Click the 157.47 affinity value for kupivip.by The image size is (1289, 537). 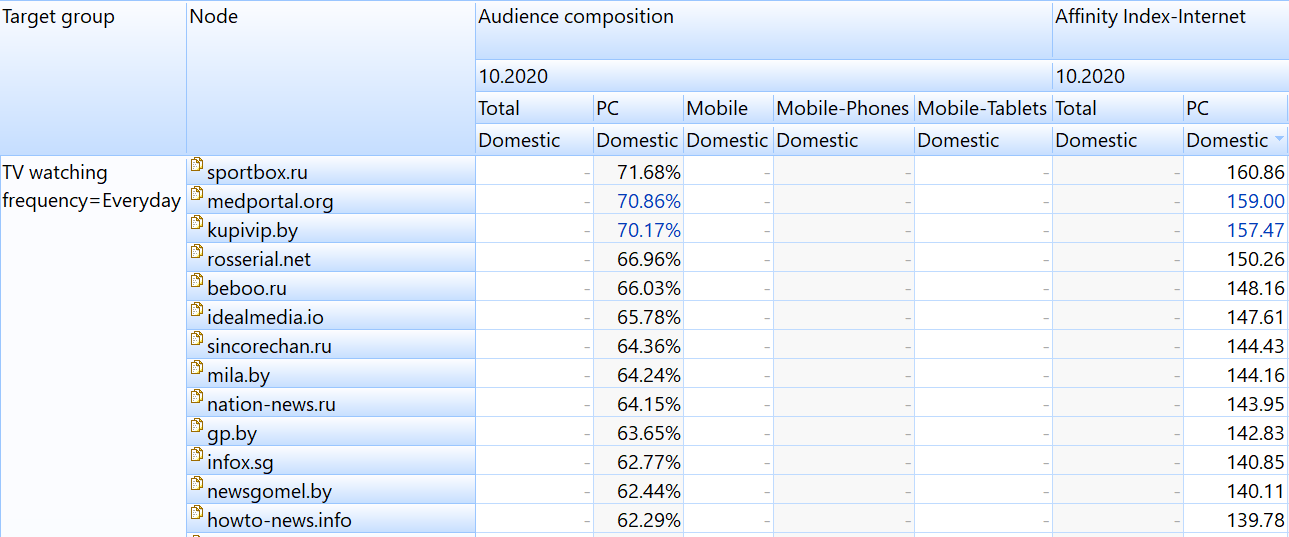(1255, 231)
